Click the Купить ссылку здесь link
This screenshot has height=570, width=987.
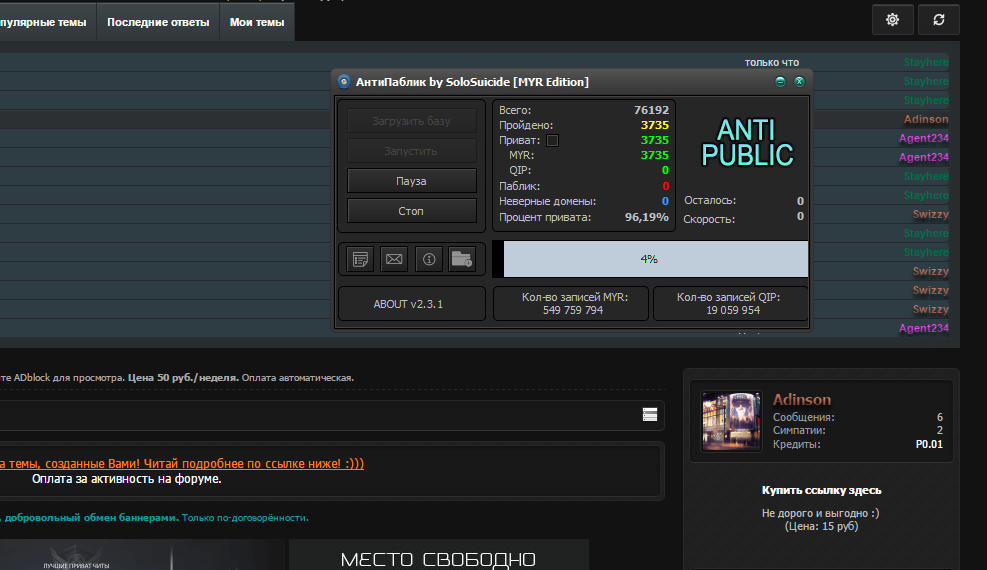point(821,490)
